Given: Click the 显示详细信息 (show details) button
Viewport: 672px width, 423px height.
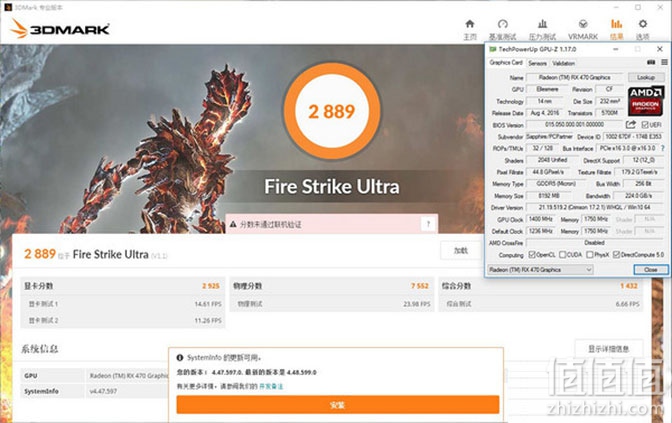Looking at the screenshot, I should click(609, 349).
